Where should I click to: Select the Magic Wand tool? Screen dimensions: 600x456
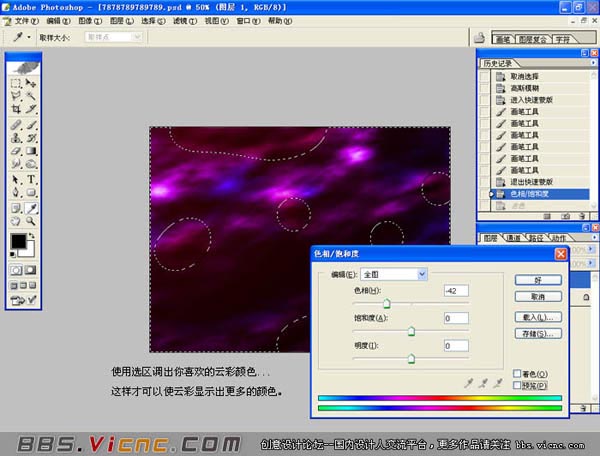tap(31, 96)
